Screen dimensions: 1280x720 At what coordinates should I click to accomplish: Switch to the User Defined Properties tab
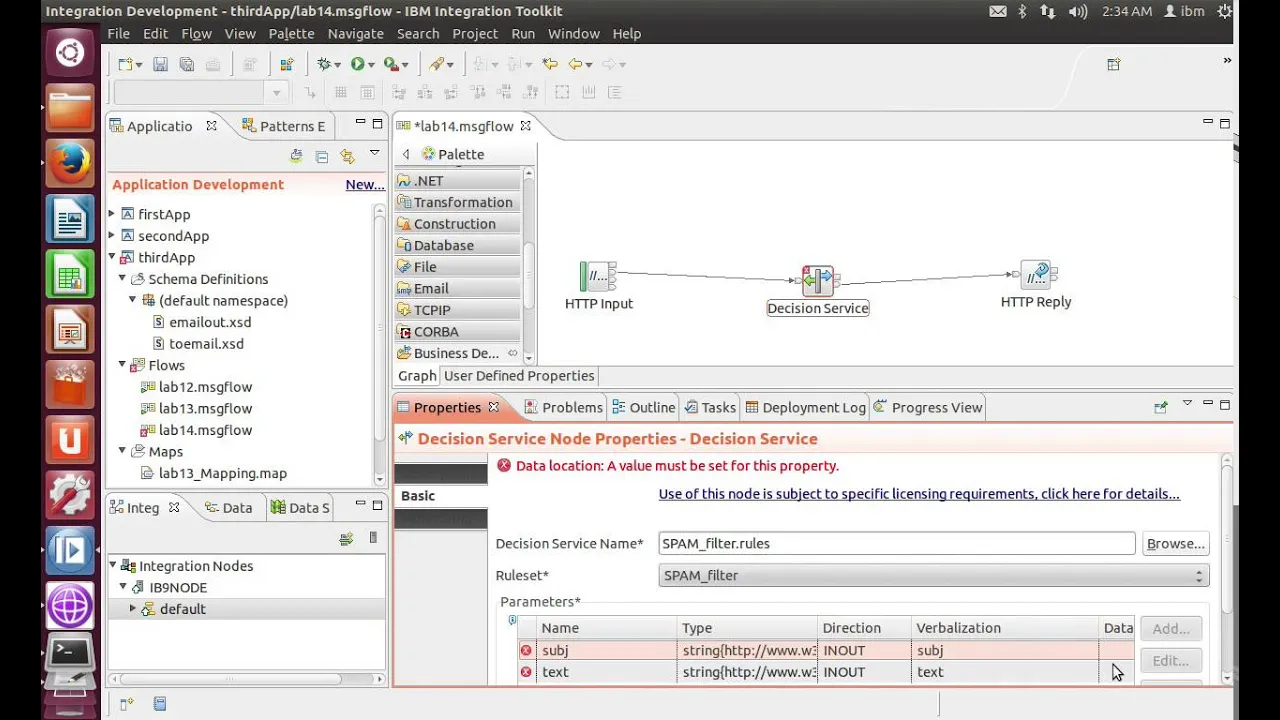pos(519,376)
